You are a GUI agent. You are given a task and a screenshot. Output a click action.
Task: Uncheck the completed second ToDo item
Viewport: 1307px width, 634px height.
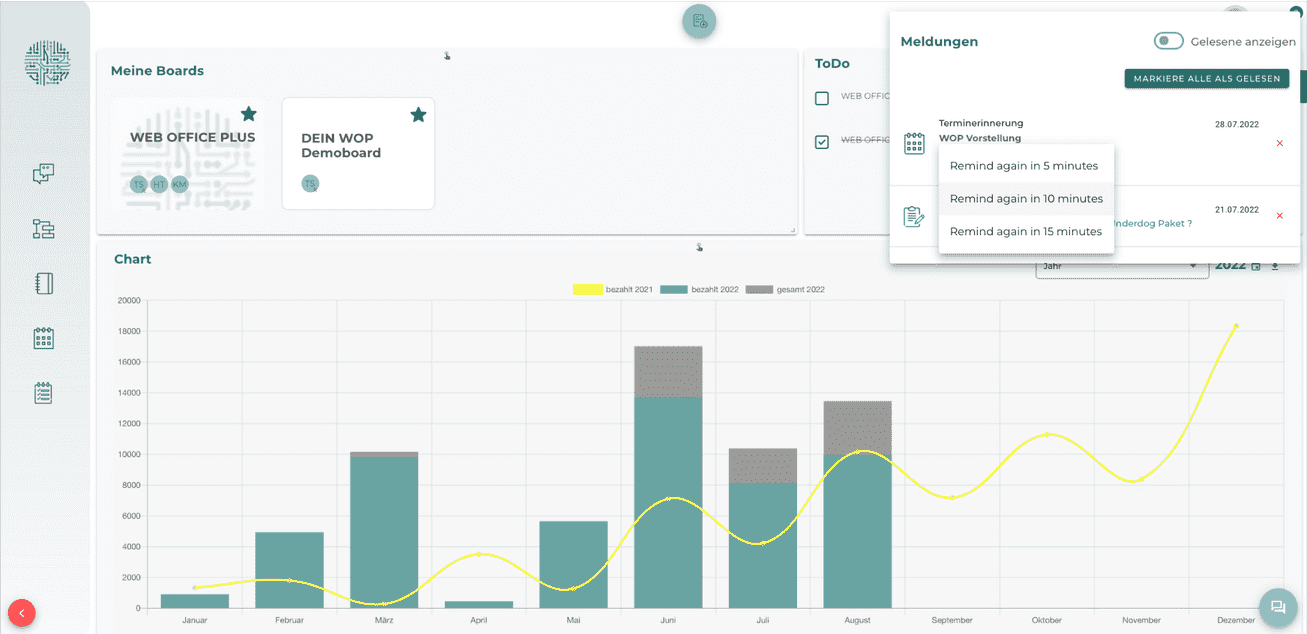pyautogui.click(x=822, y=142)
